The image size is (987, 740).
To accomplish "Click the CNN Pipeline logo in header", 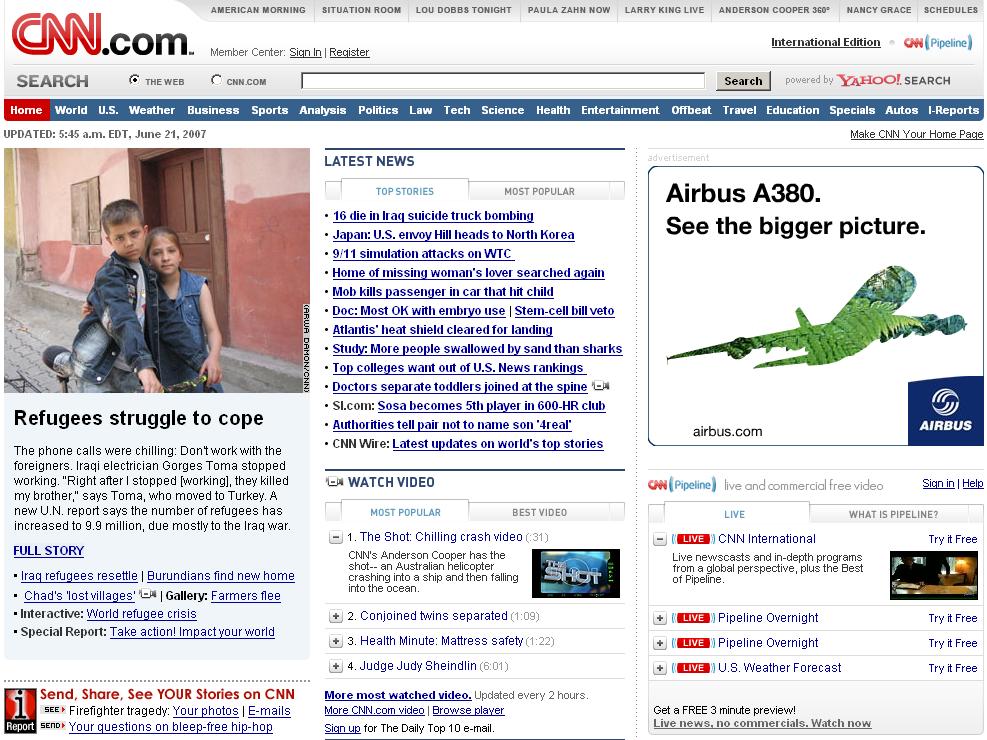I will (937, 43).
